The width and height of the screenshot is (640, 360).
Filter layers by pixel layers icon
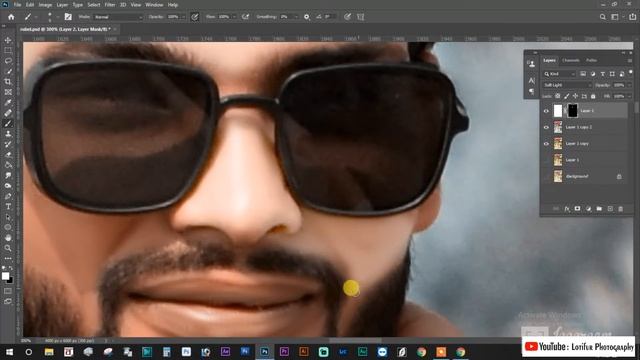[x=583, y=74]
